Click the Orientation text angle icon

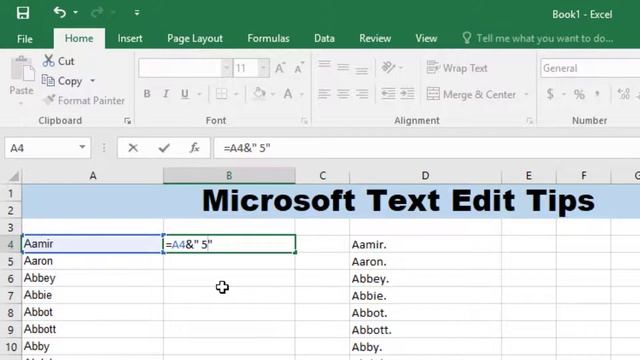coord(388,67)
